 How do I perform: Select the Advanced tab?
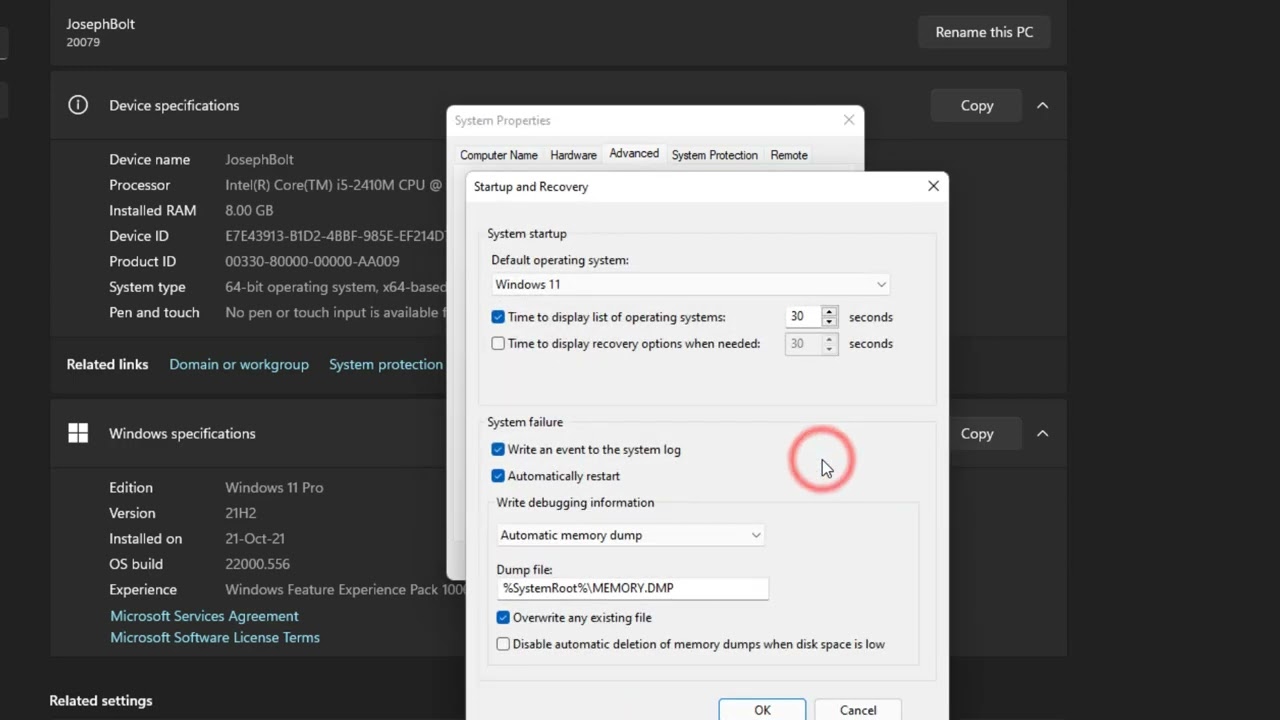634,154
